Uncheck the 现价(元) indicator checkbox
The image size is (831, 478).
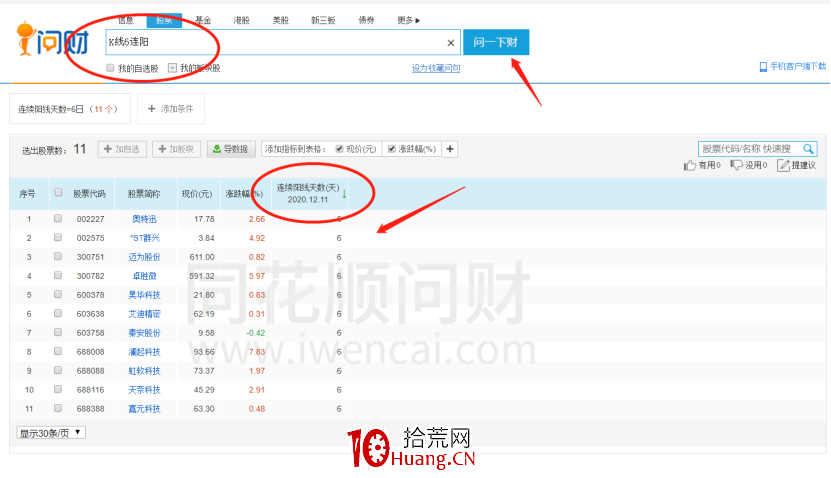click(339, 149)
